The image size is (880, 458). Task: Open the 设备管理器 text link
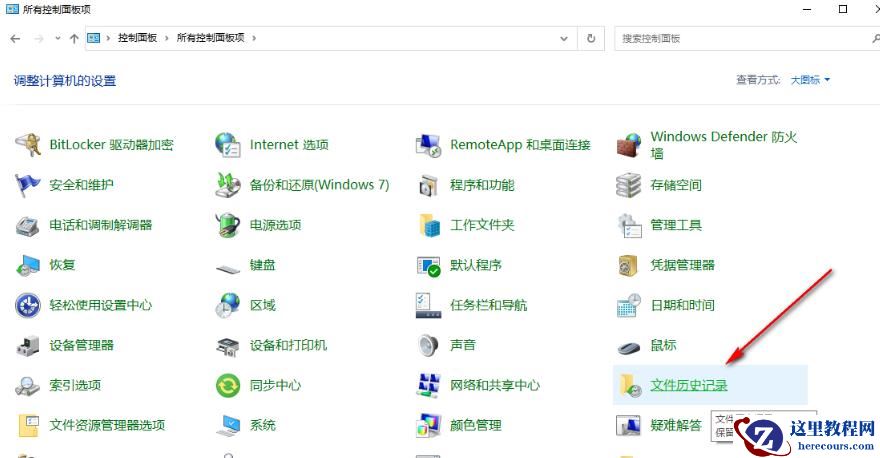[81, 346]
